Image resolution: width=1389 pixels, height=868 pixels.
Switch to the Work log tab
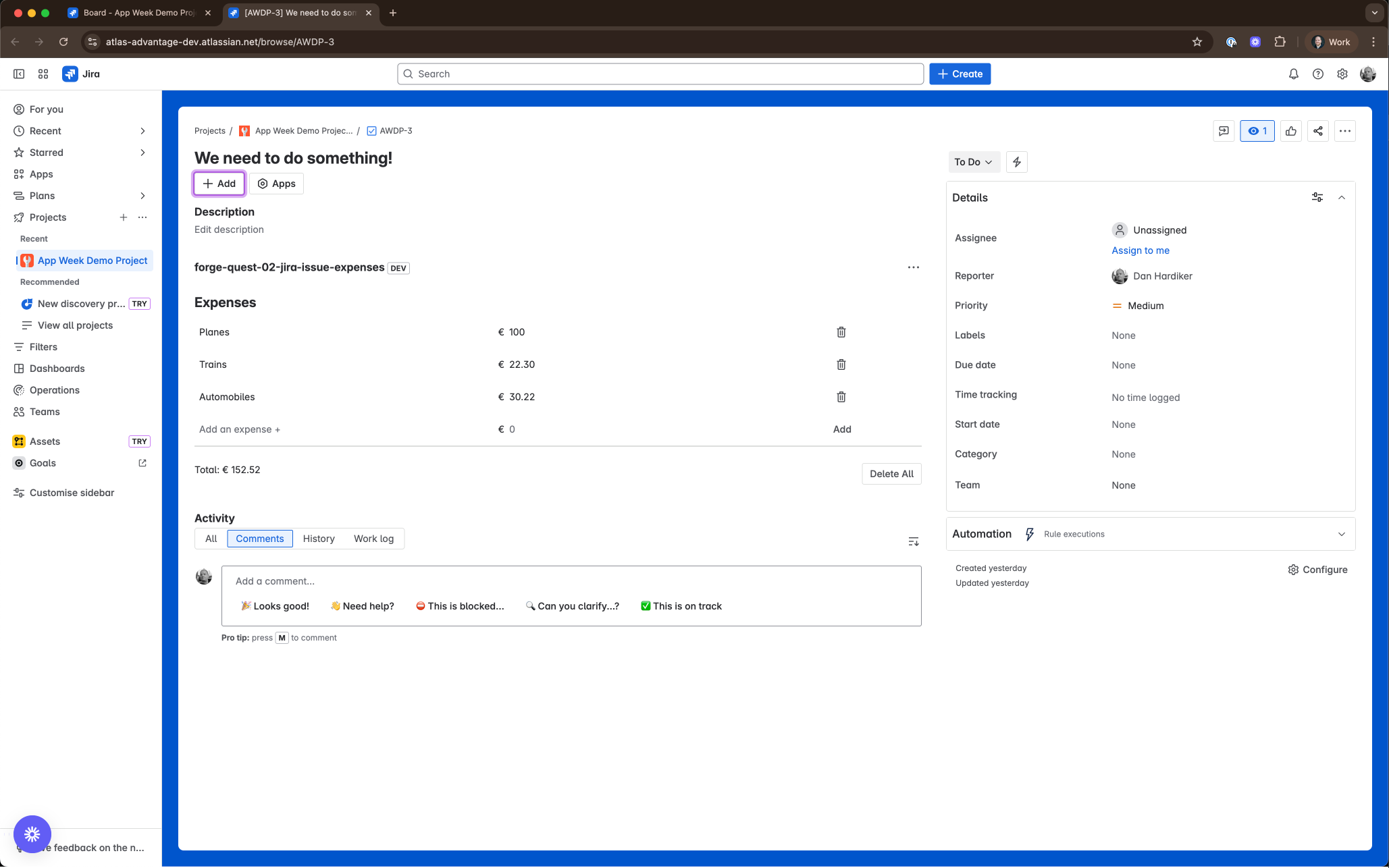tap(373, 539)
